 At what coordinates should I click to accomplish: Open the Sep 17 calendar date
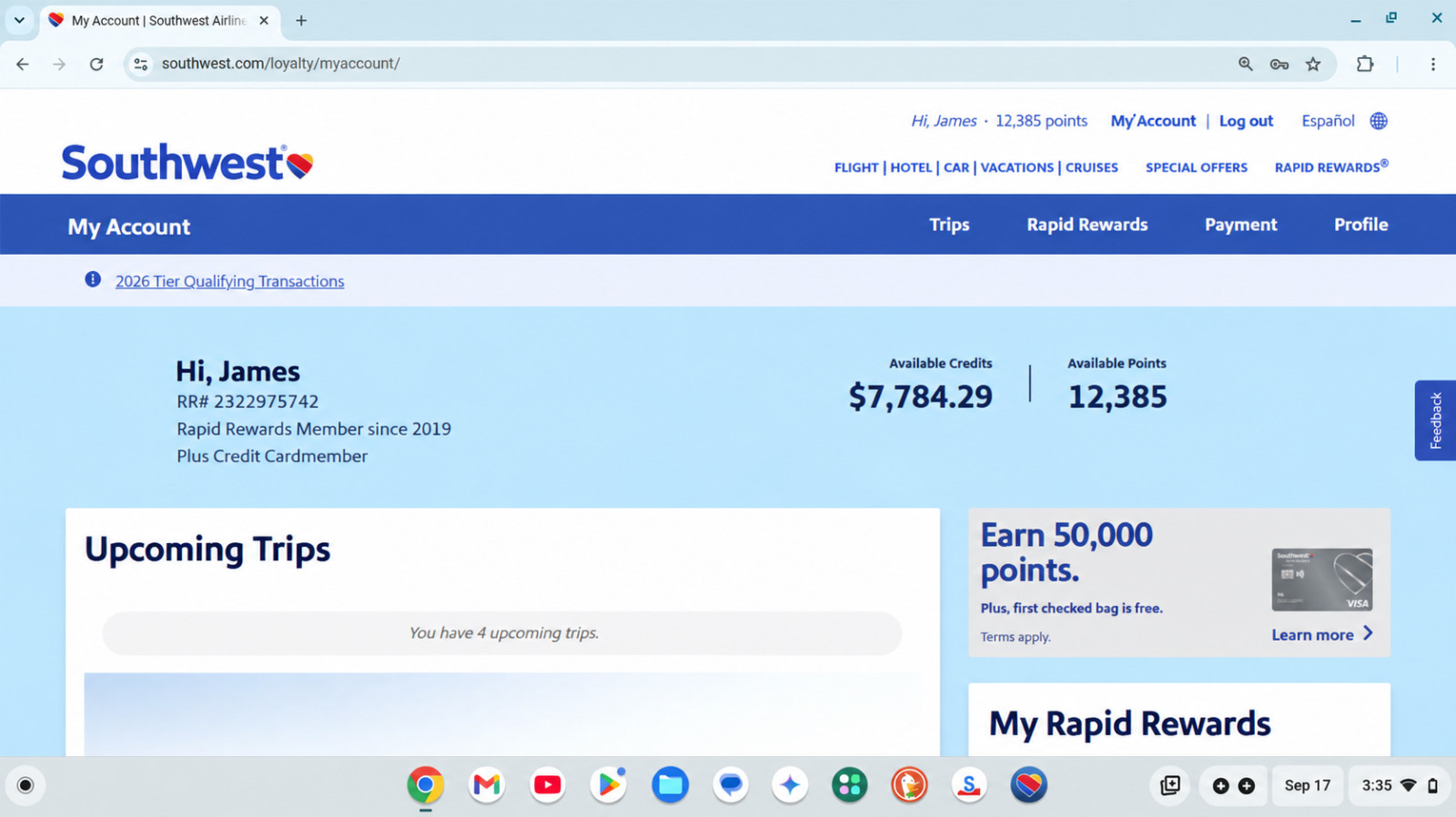[x=1308, y=785]
